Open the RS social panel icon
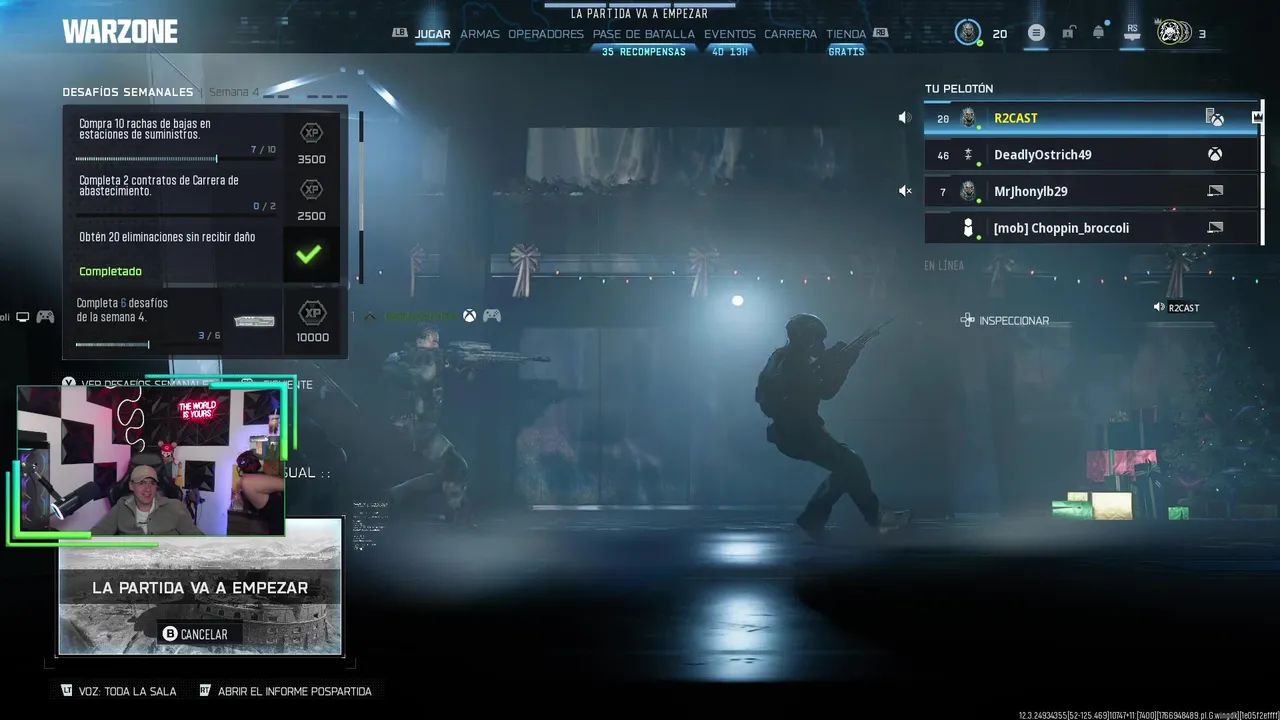 [1132, 33]
